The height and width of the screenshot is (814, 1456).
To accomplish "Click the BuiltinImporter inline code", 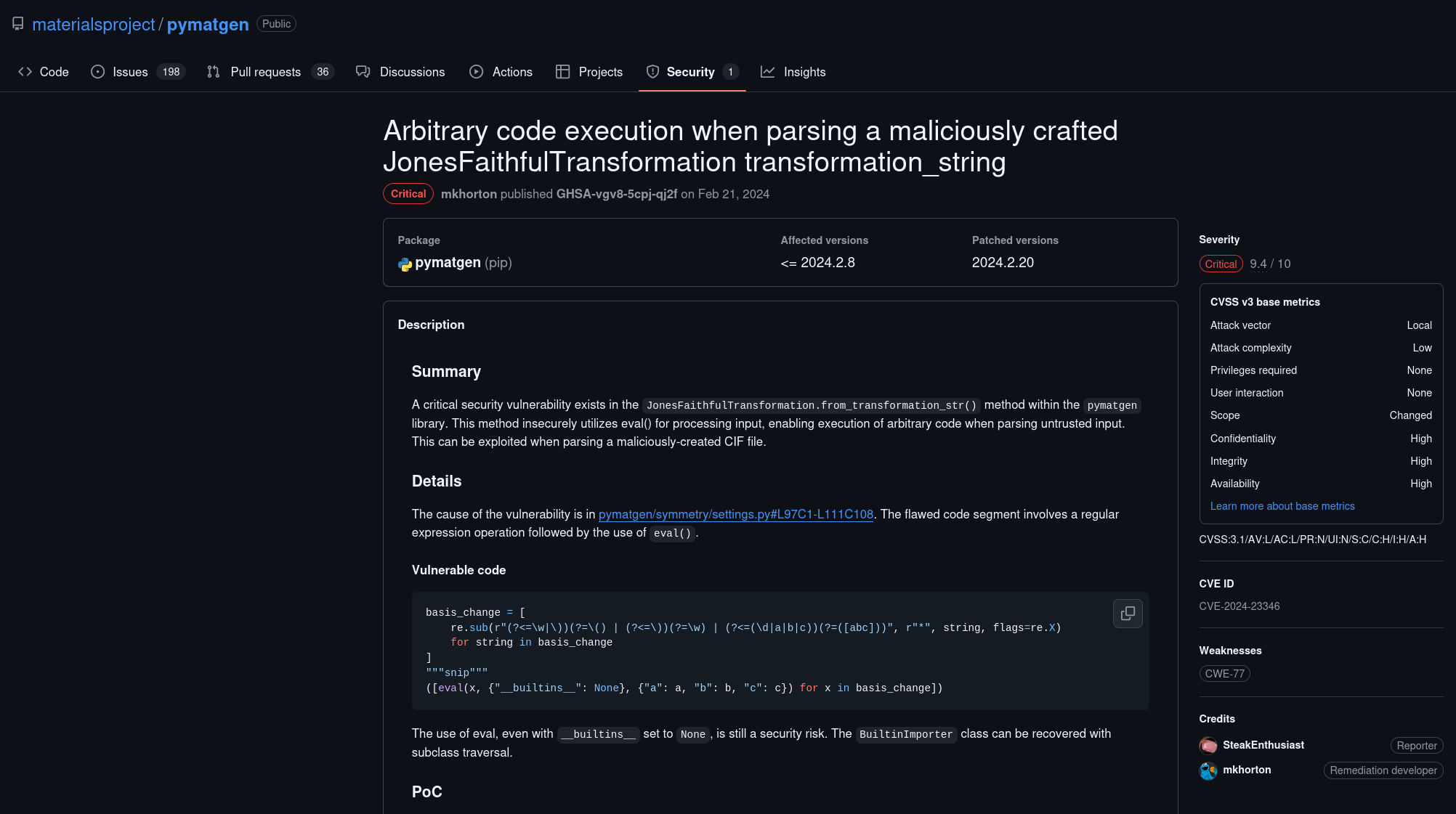I will pyautogui.click(x=906, y=734).
